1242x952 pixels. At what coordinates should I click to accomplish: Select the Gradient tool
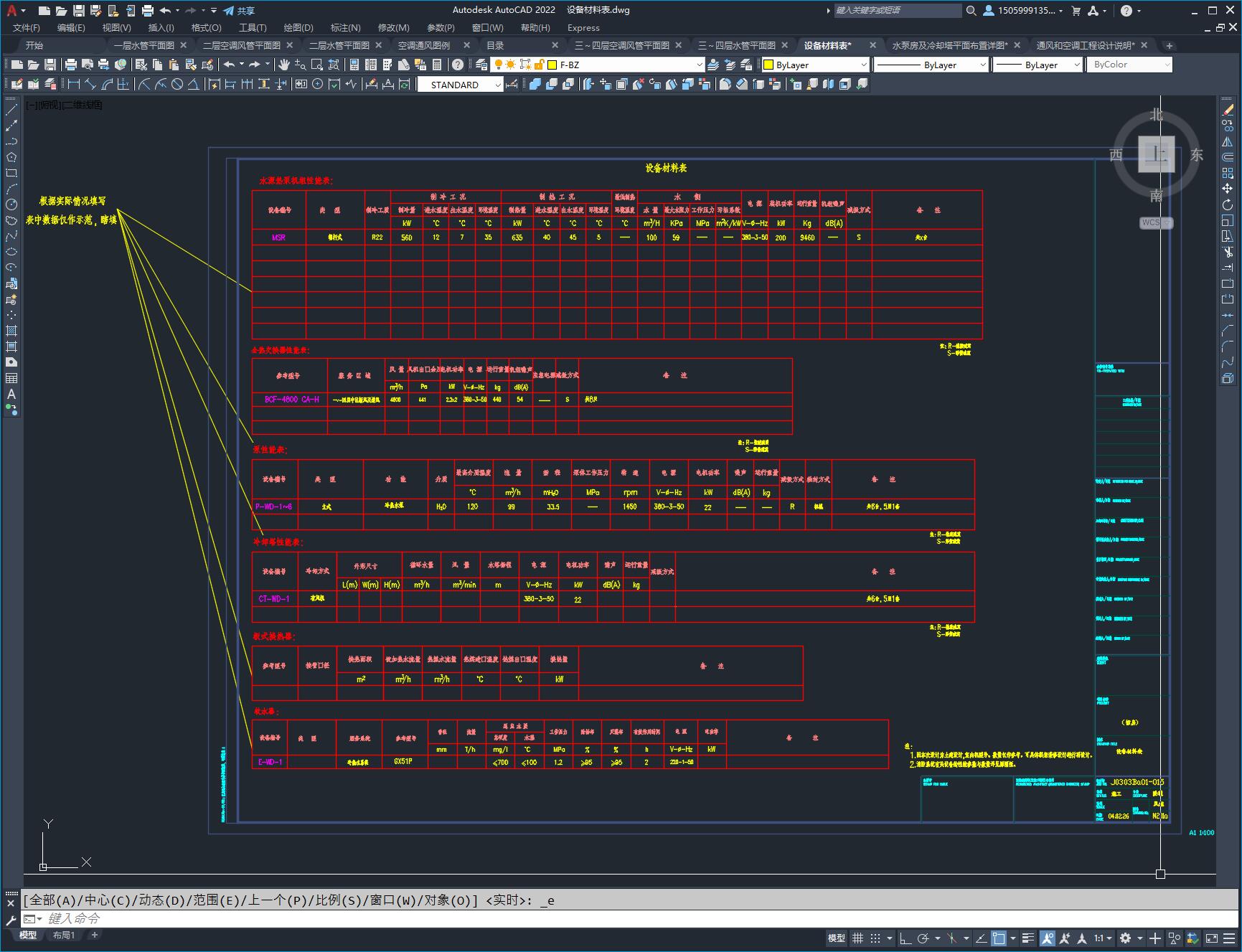[x=11, y=347]
